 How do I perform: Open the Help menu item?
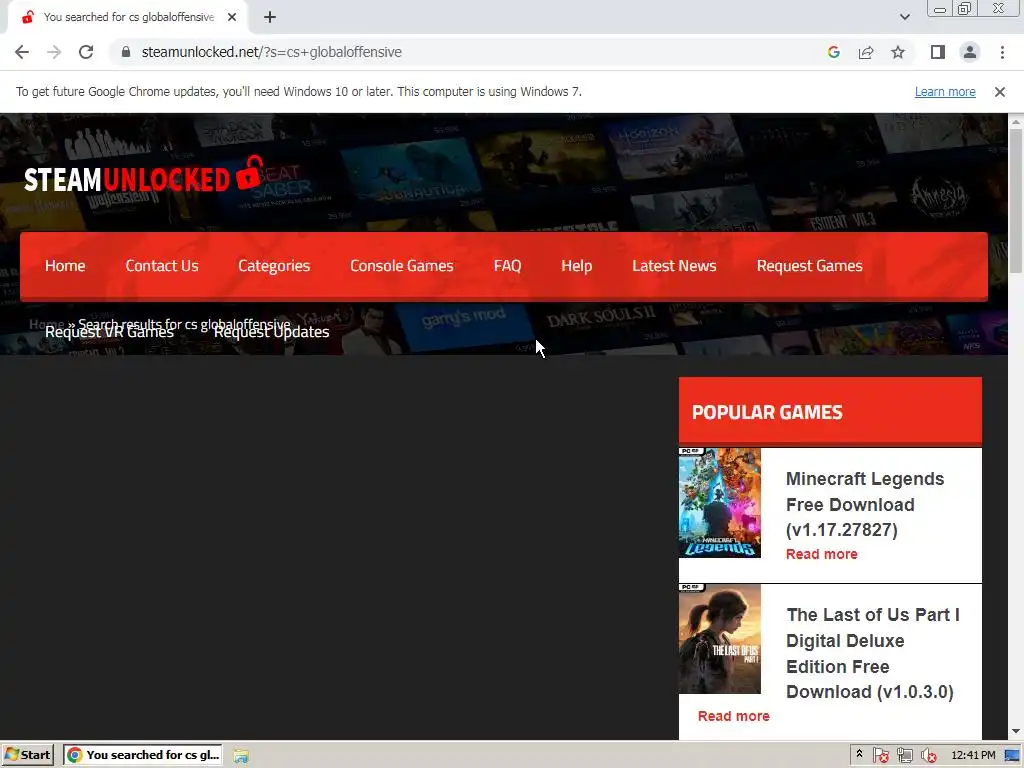pyautogui.click(x=577, y=266)
